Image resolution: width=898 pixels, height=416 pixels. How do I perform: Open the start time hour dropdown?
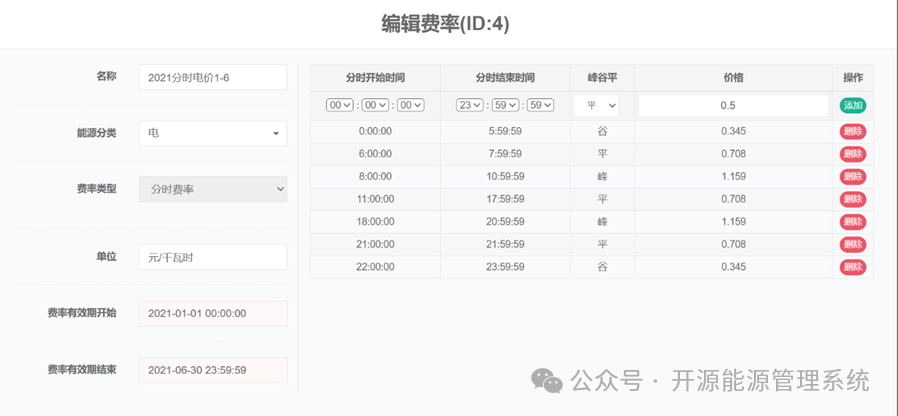(x=339, y=105)
